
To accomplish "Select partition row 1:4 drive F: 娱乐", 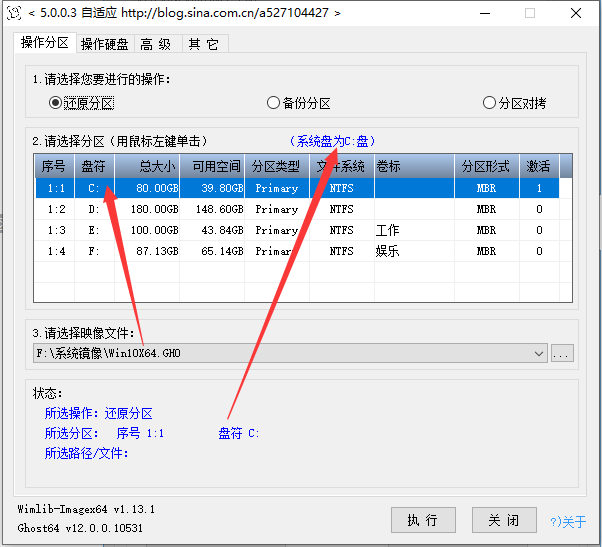I will click(300, 251).
